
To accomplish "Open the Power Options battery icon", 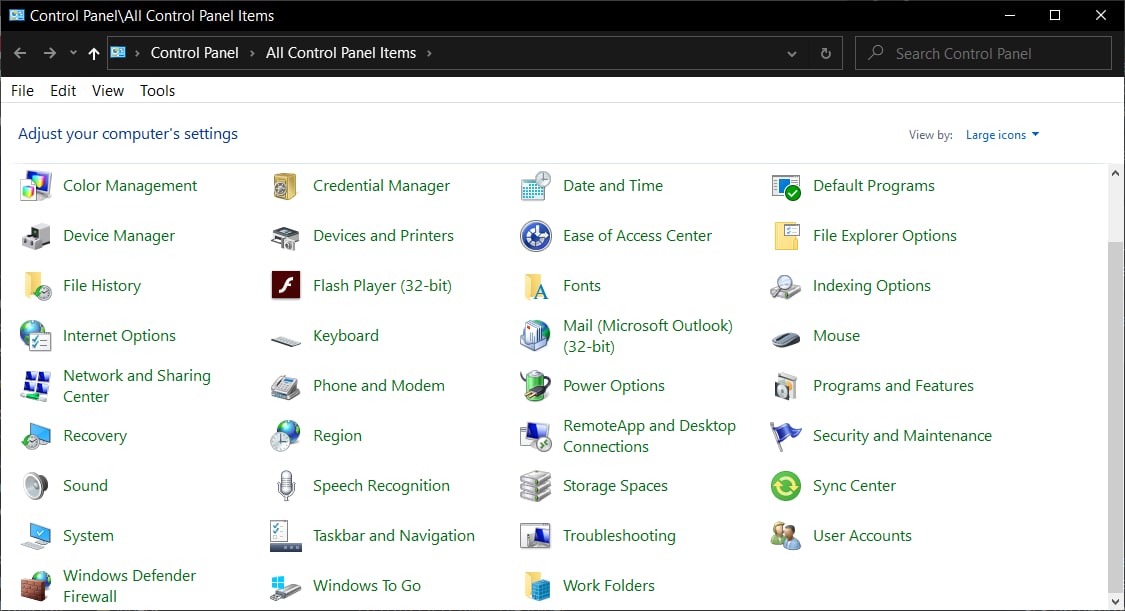I will tap(536, 386).
